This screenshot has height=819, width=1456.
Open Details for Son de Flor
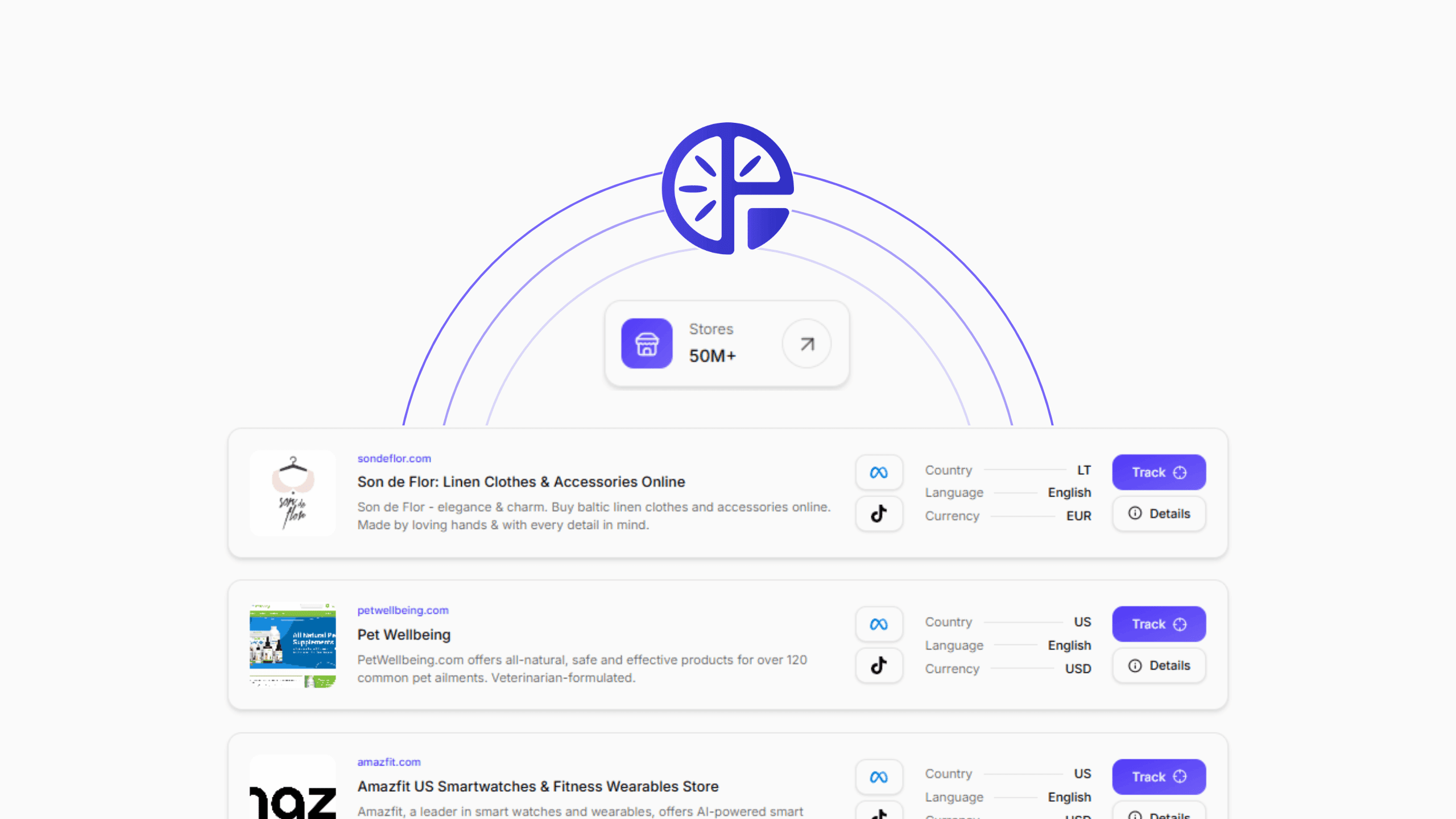tap(1159, 514)
